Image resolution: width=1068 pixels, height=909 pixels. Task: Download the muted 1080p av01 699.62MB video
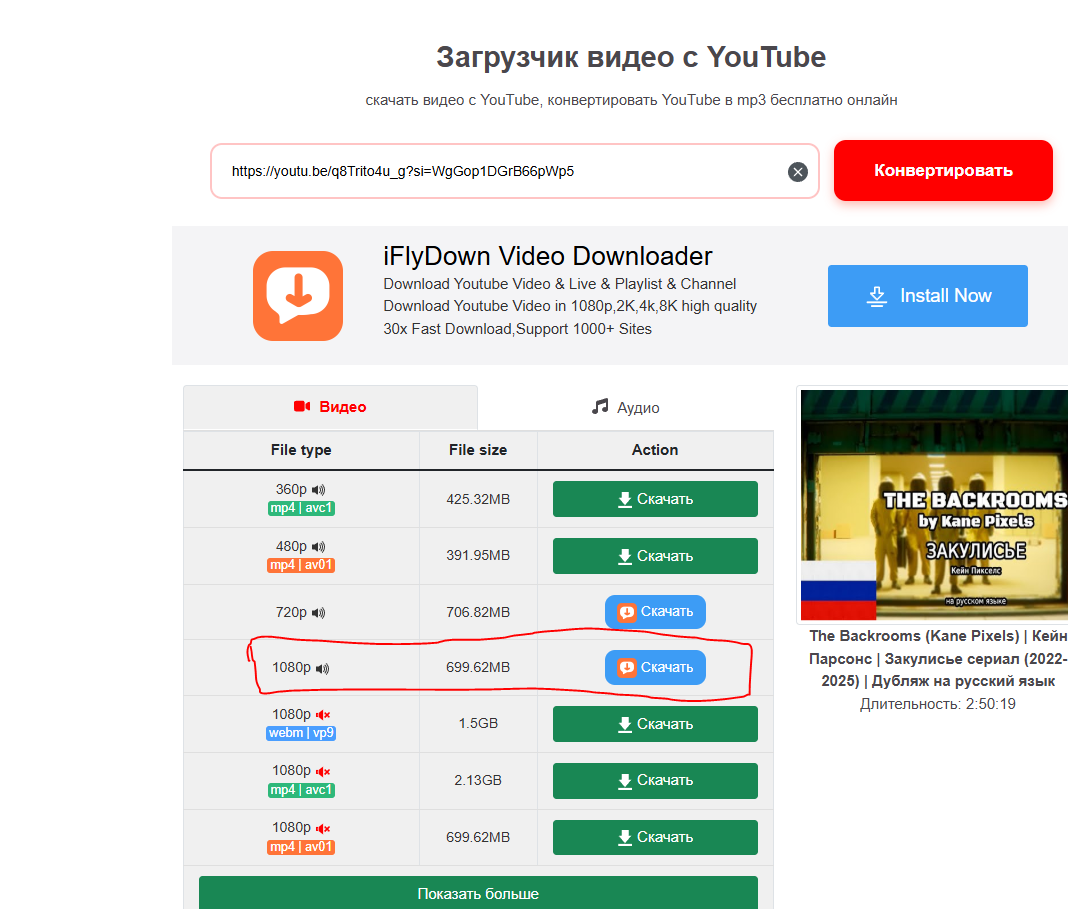[655, 837]
